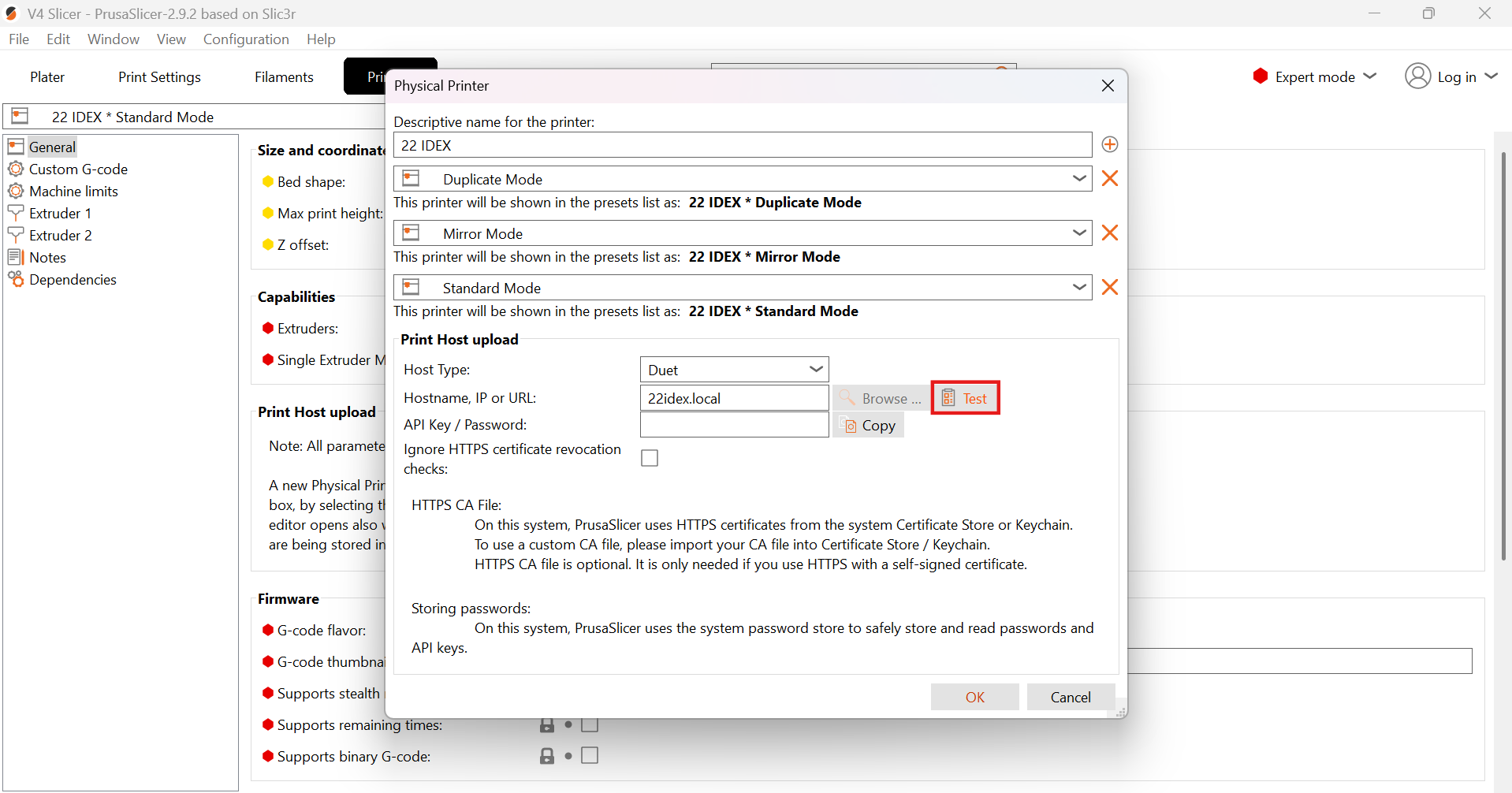1512x793 pixels.
Task: Open the File menu
Action: [x=19, y=39]
